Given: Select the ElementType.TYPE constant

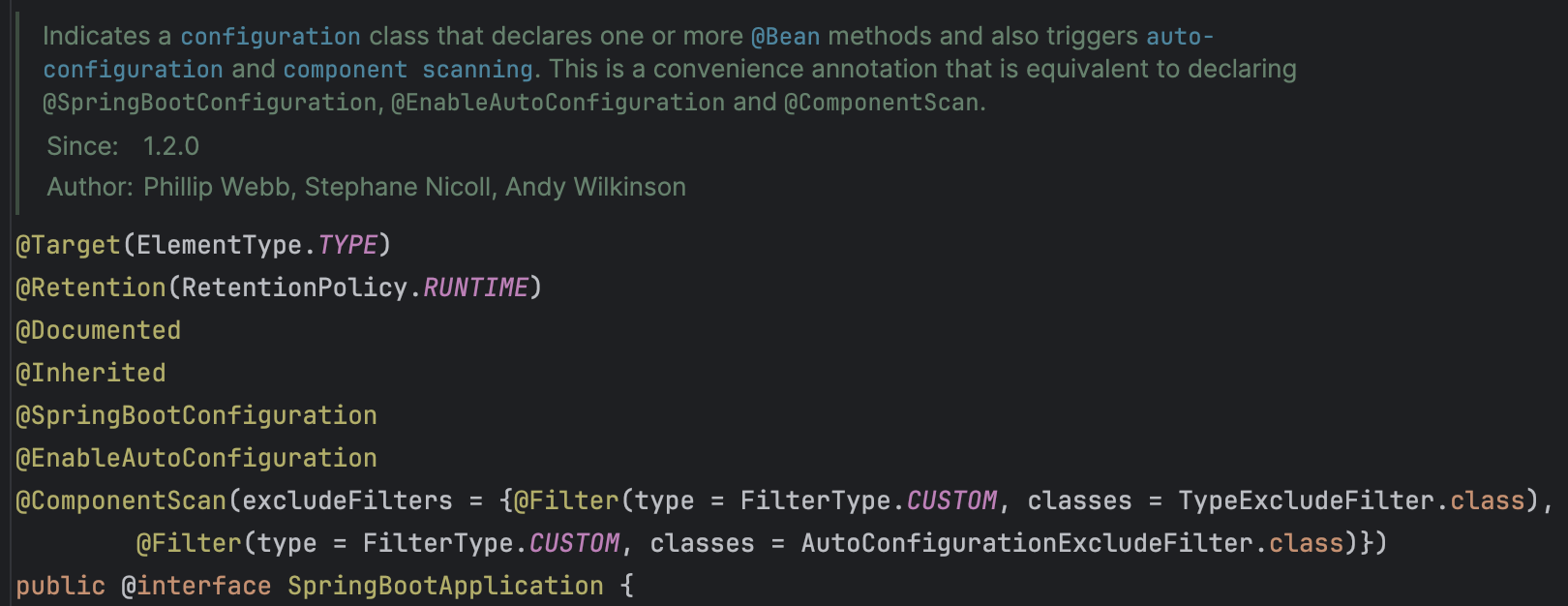Looking at the screenshot, I should click(x=256, y=245).
